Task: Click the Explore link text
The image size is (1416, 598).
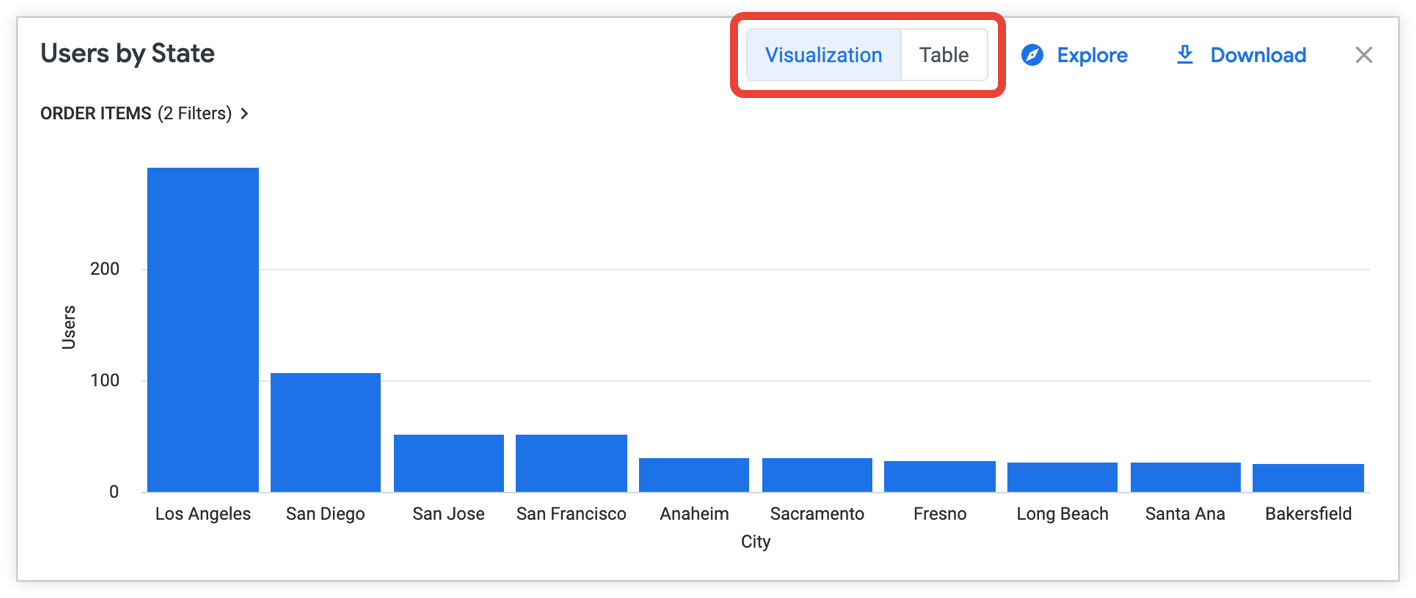Action: point(1092,55)
